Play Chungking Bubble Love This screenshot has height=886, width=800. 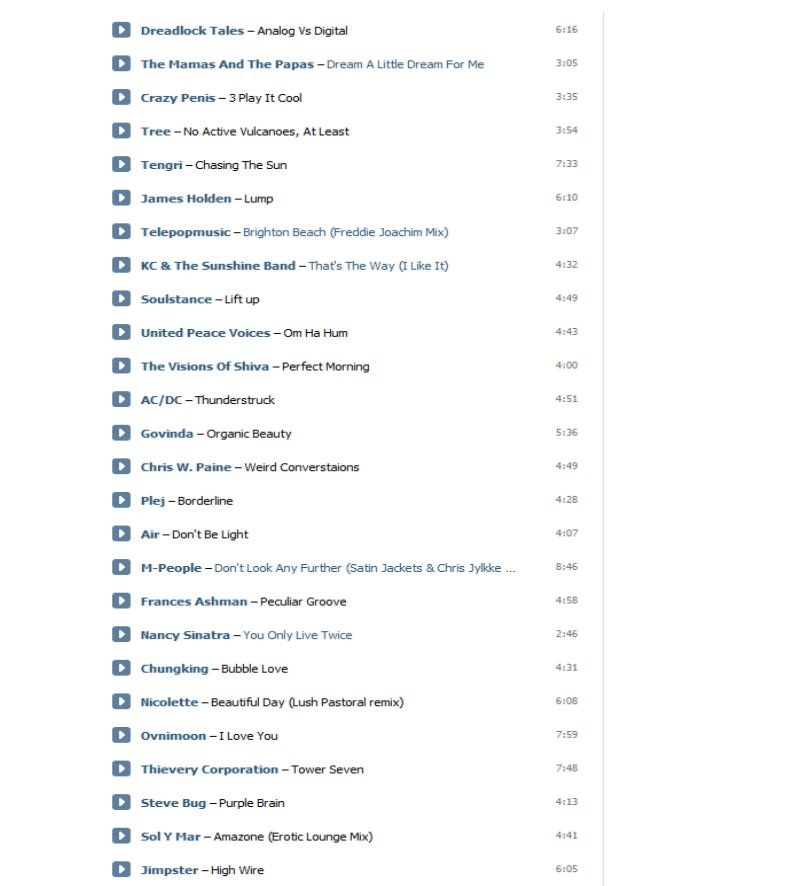pos(121,667)
